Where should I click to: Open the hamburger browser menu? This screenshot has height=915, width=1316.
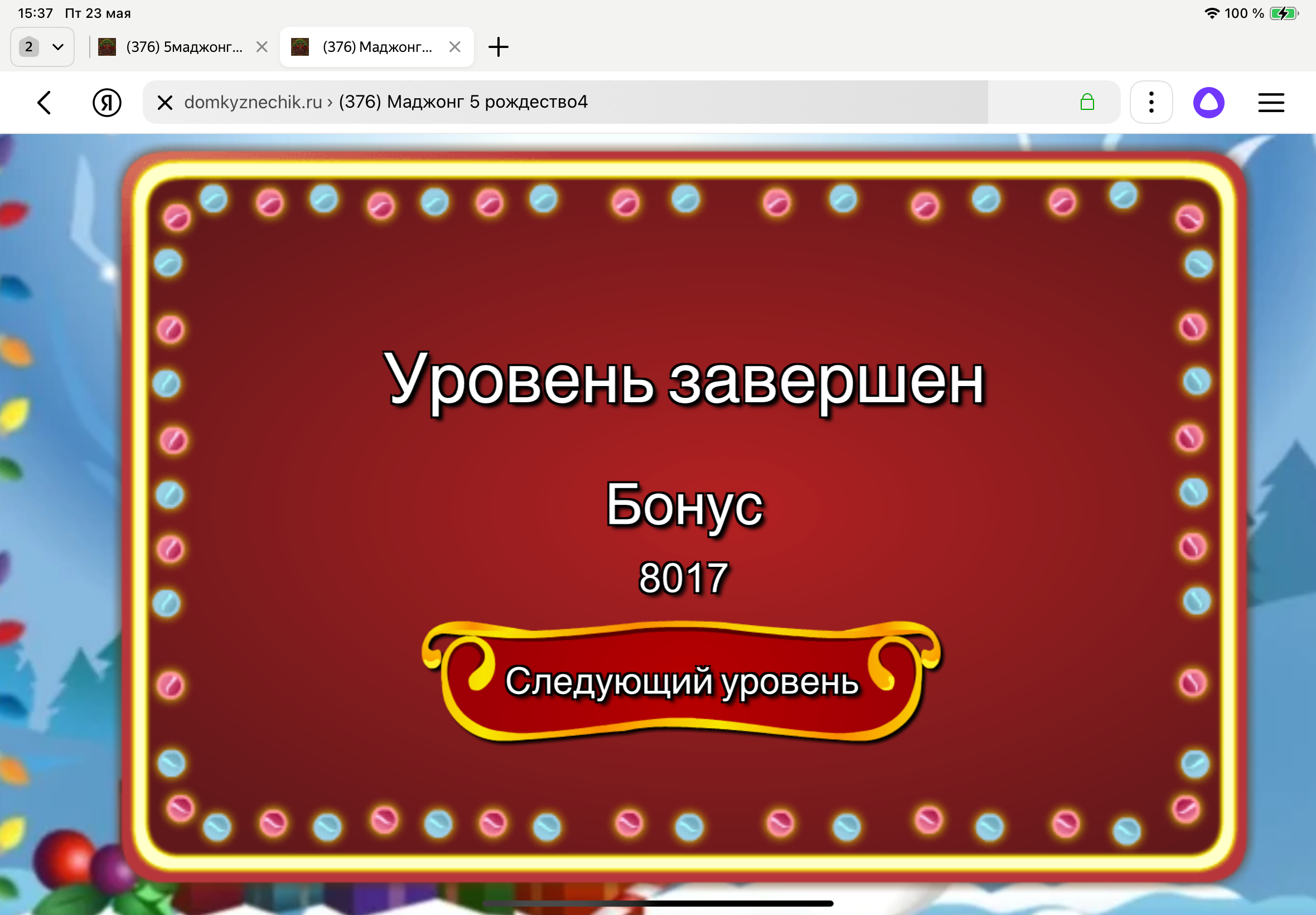1271,103
